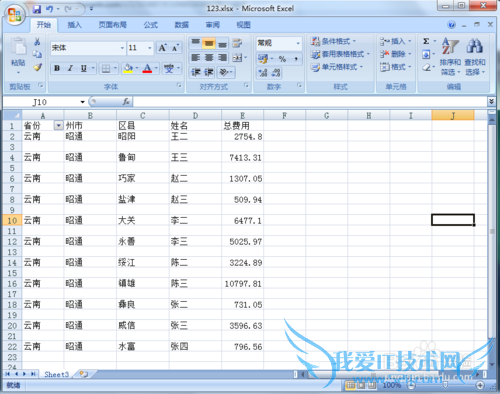Insert a new worksheet tab
Viewport: 500px width, 394px height.
[83, 374]
